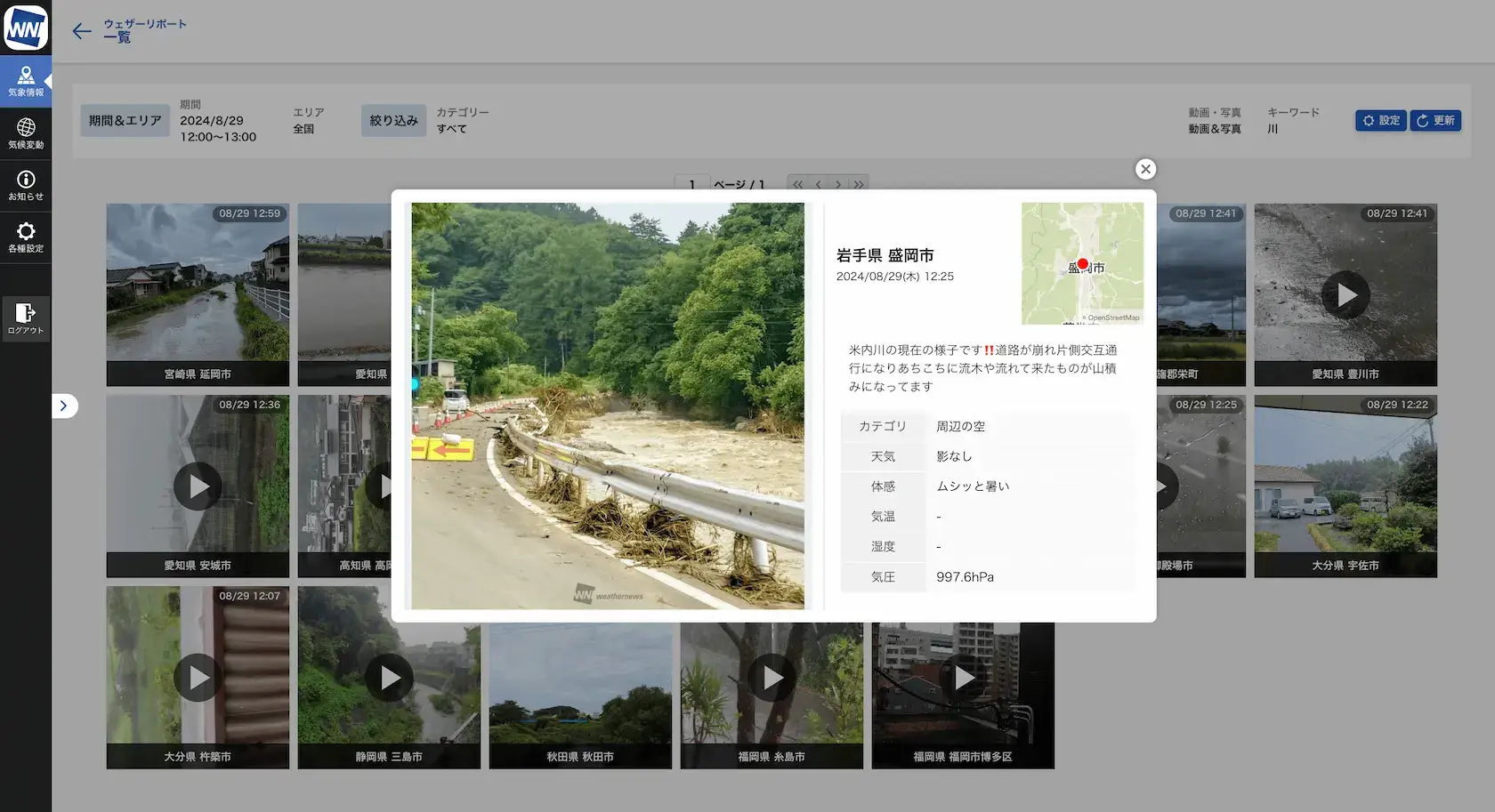Screen dimensions: 1495x812
Task: Open お知らせ notifications in the sidebar
Action: tap(26, 186)
